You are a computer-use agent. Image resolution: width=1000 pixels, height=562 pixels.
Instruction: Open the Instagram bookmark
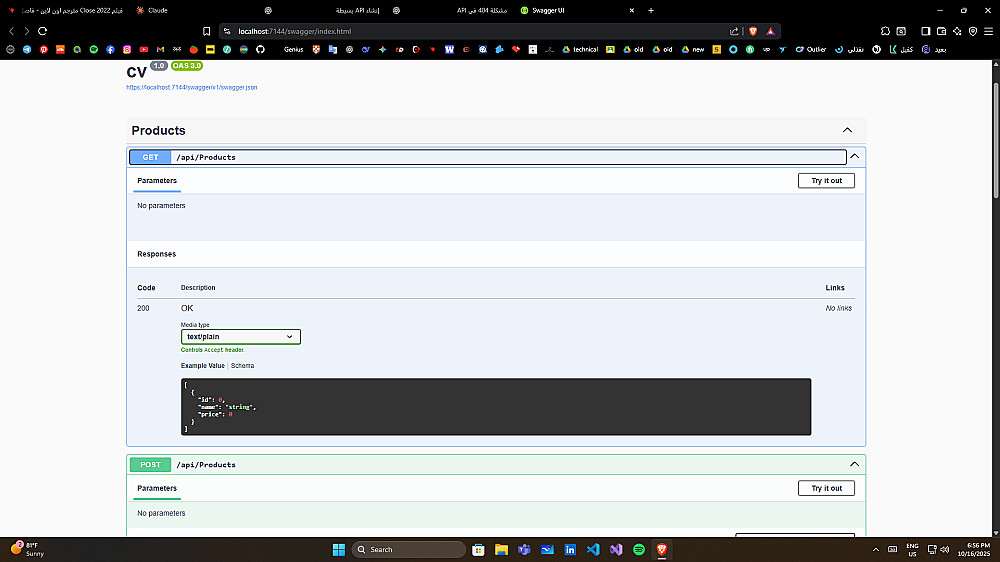coord(127,49)
